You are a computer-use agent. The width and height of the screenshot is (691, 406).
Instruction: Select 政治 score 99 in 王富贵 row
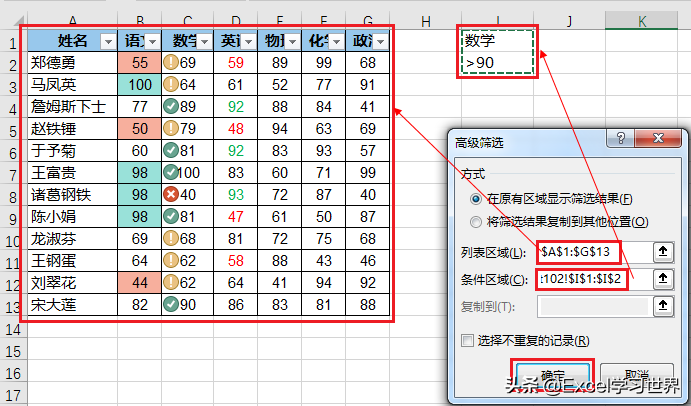point(368,173)
